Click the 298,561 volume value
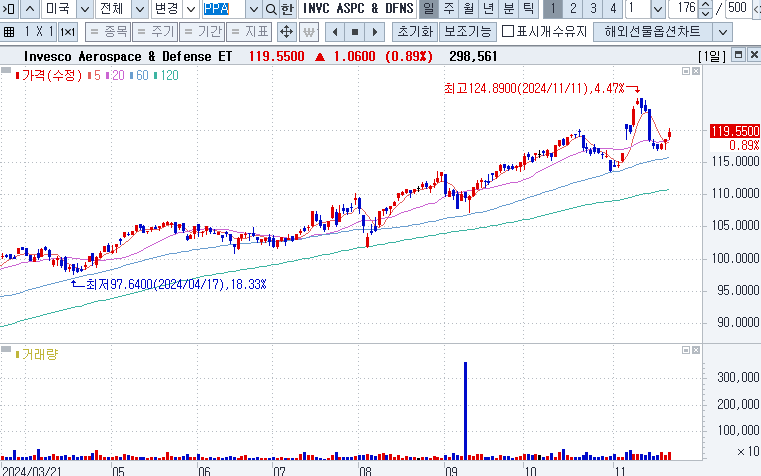Image resolution: width=761 pixels, height=476 pixels. pyautogui.click(x=473, y=56)
